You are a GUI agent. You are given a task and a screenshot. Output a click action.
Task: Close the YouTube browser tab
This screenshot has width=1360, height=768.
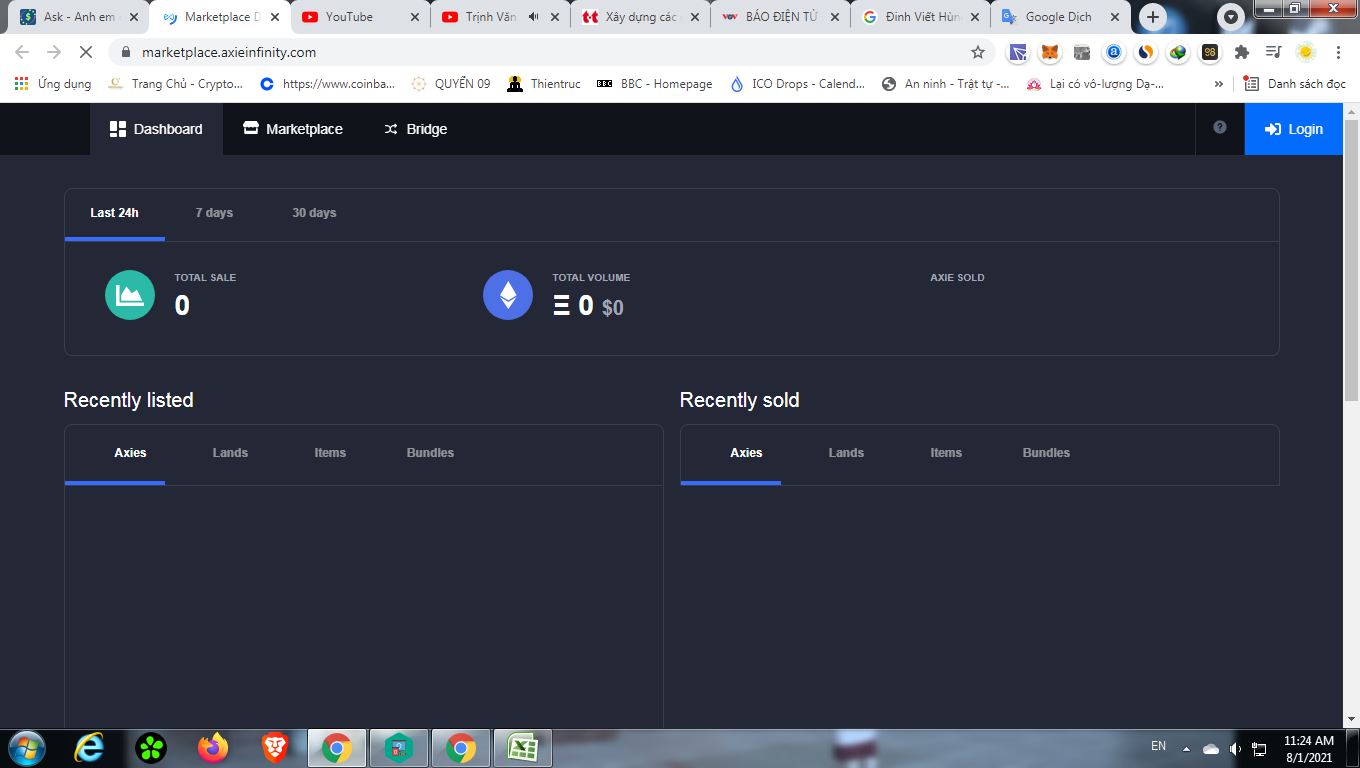(415, 17)
